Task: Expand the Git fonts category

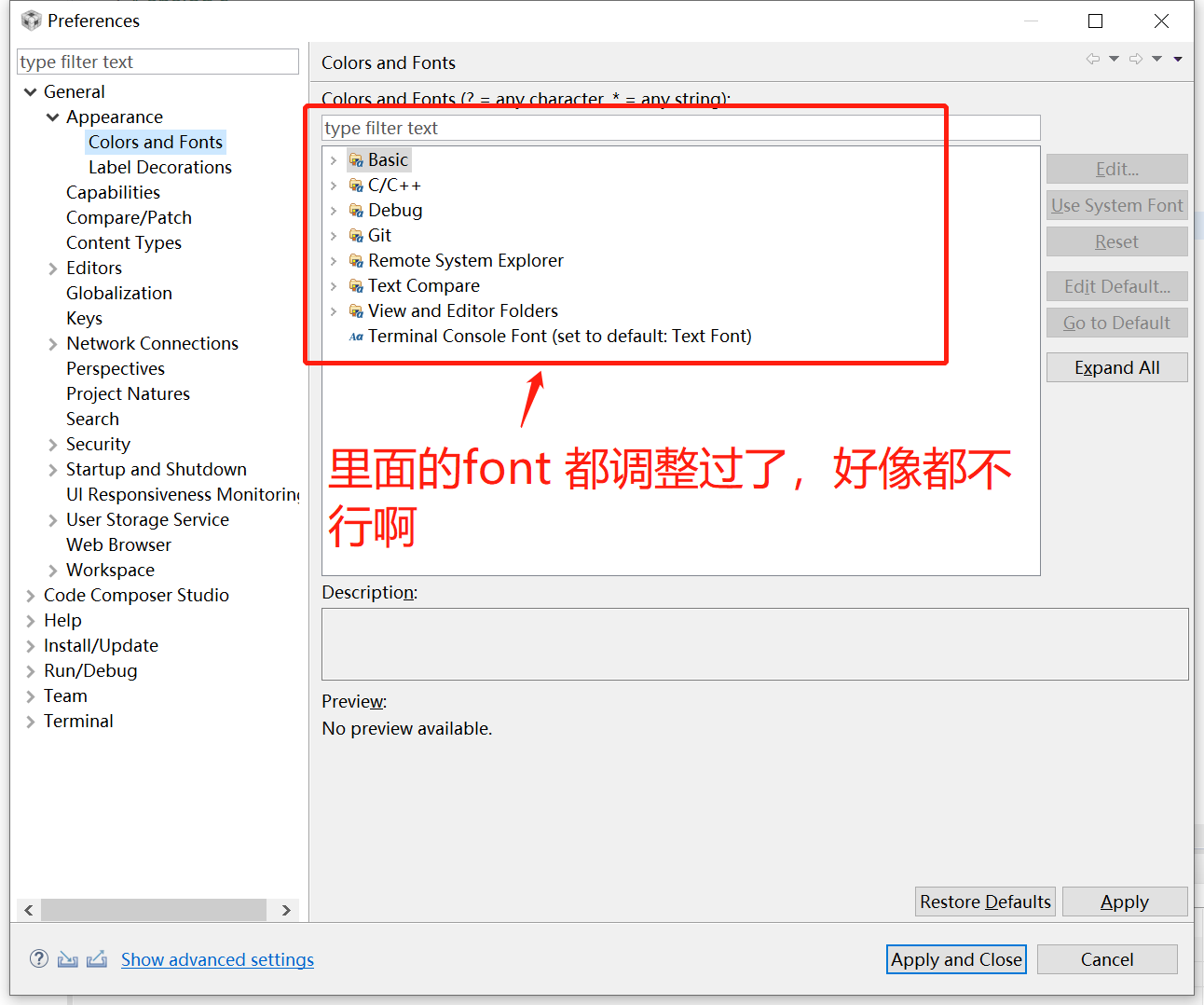Action: click(x=334, y=236)
